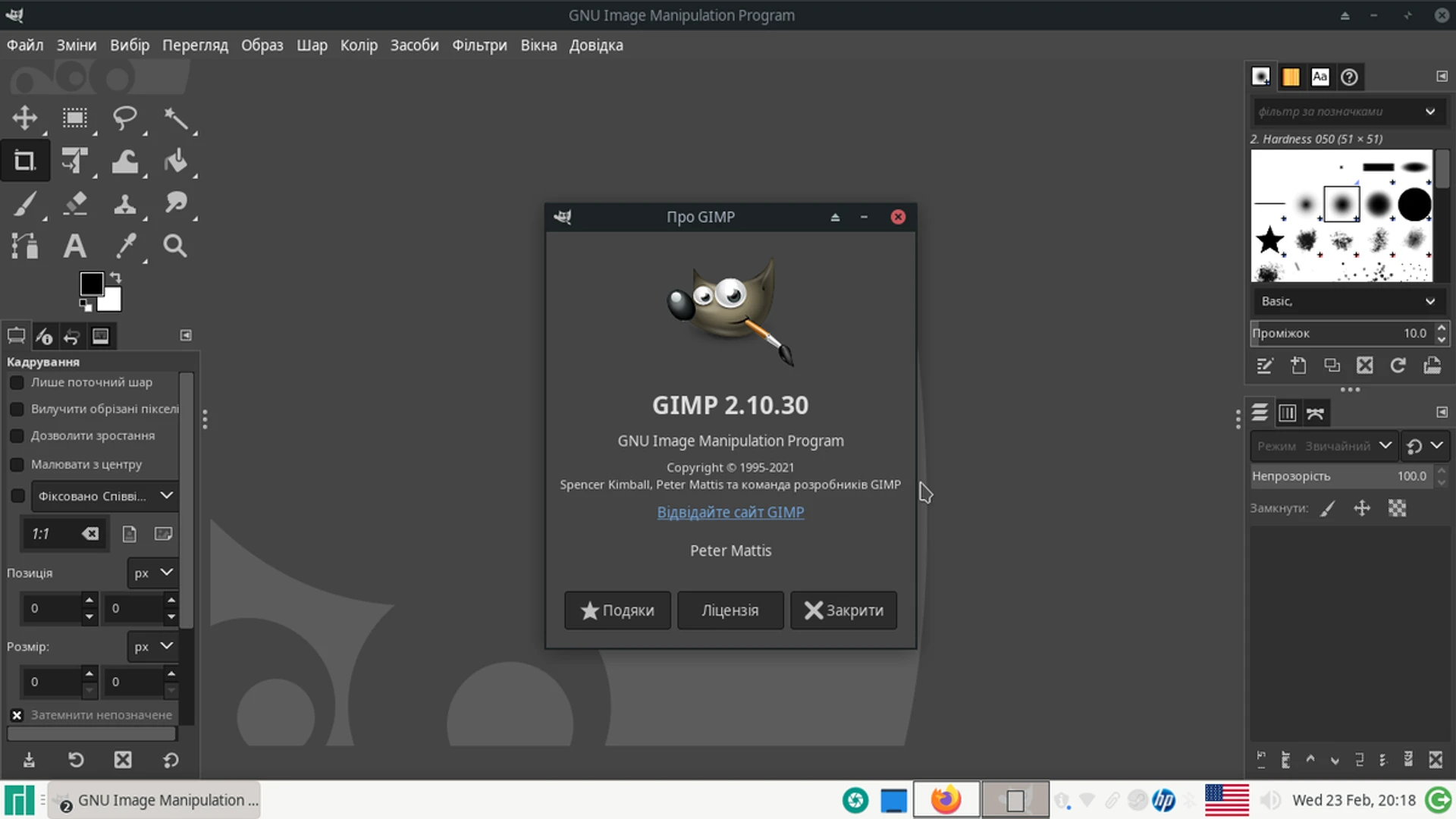Select the Rectangle Select tool
This screenshot has height=819, width=1456.
click(74, 118)
